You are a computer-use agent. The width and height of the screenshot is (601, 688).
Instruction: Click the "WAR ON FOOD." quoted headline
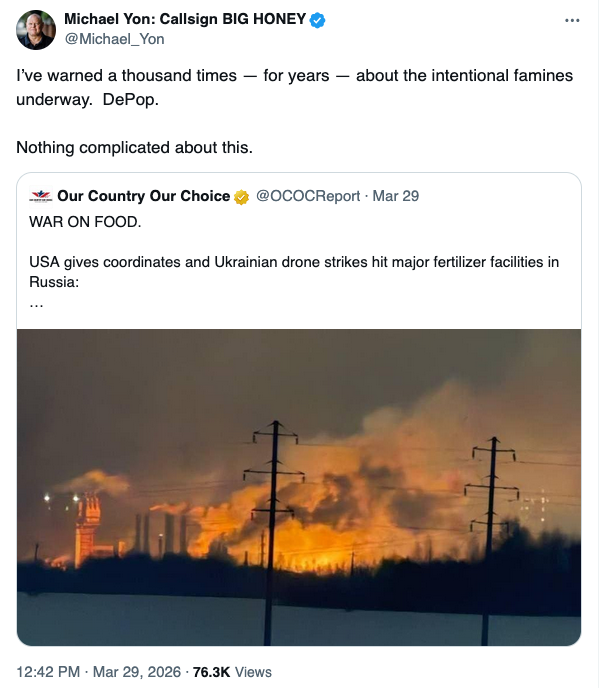click(x=72, y=219)
